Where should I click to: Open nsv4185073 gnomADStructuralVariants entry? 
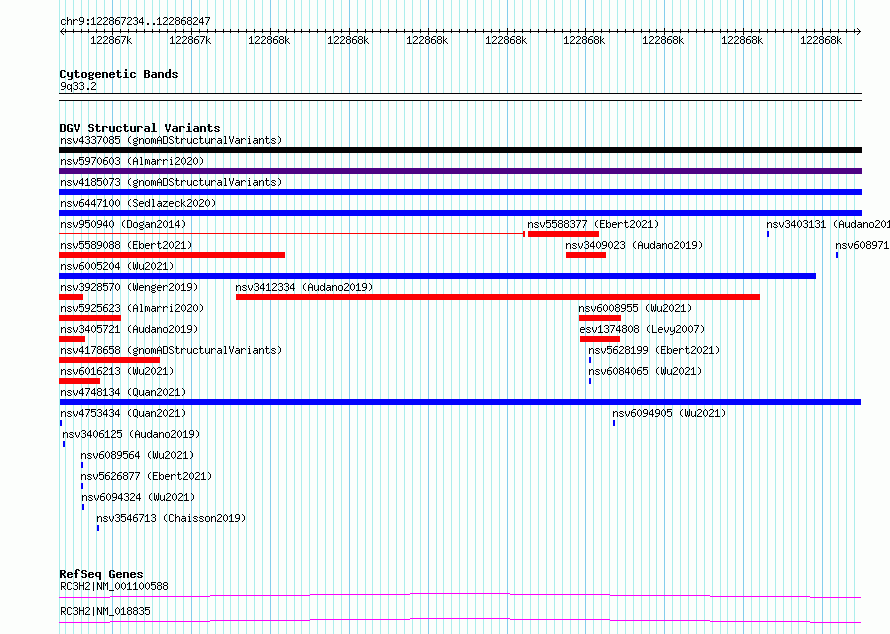(171, 182)
